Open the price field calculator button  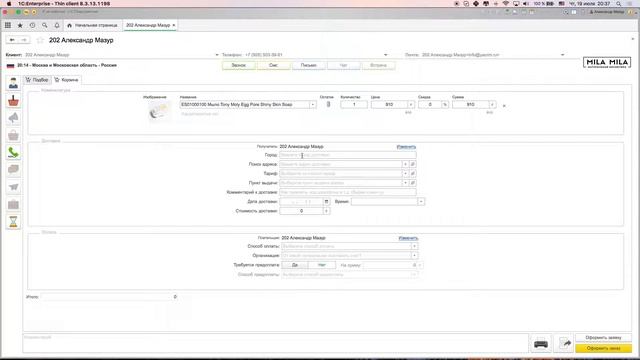pyautogui.click(x=411, y=105)
